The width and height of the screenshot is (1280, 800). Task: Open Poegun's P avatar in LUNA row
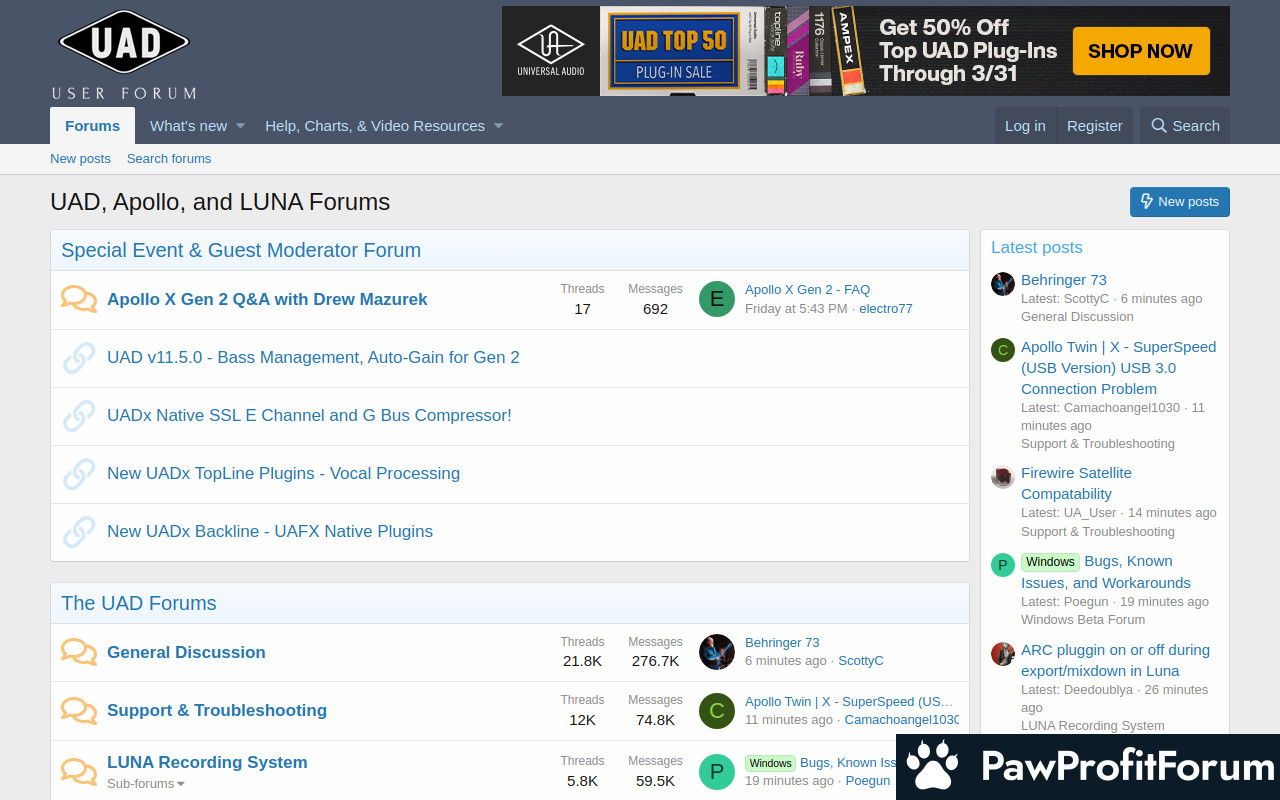717,771
